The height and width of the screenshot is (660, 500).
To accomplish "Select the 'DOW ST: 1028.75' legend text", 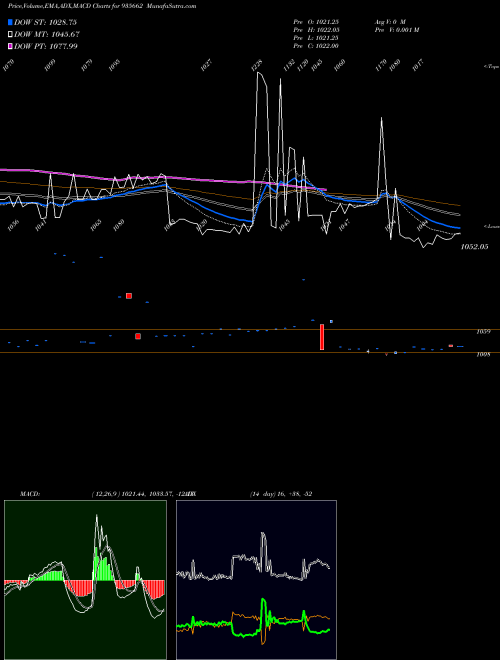I will point(45,22).
